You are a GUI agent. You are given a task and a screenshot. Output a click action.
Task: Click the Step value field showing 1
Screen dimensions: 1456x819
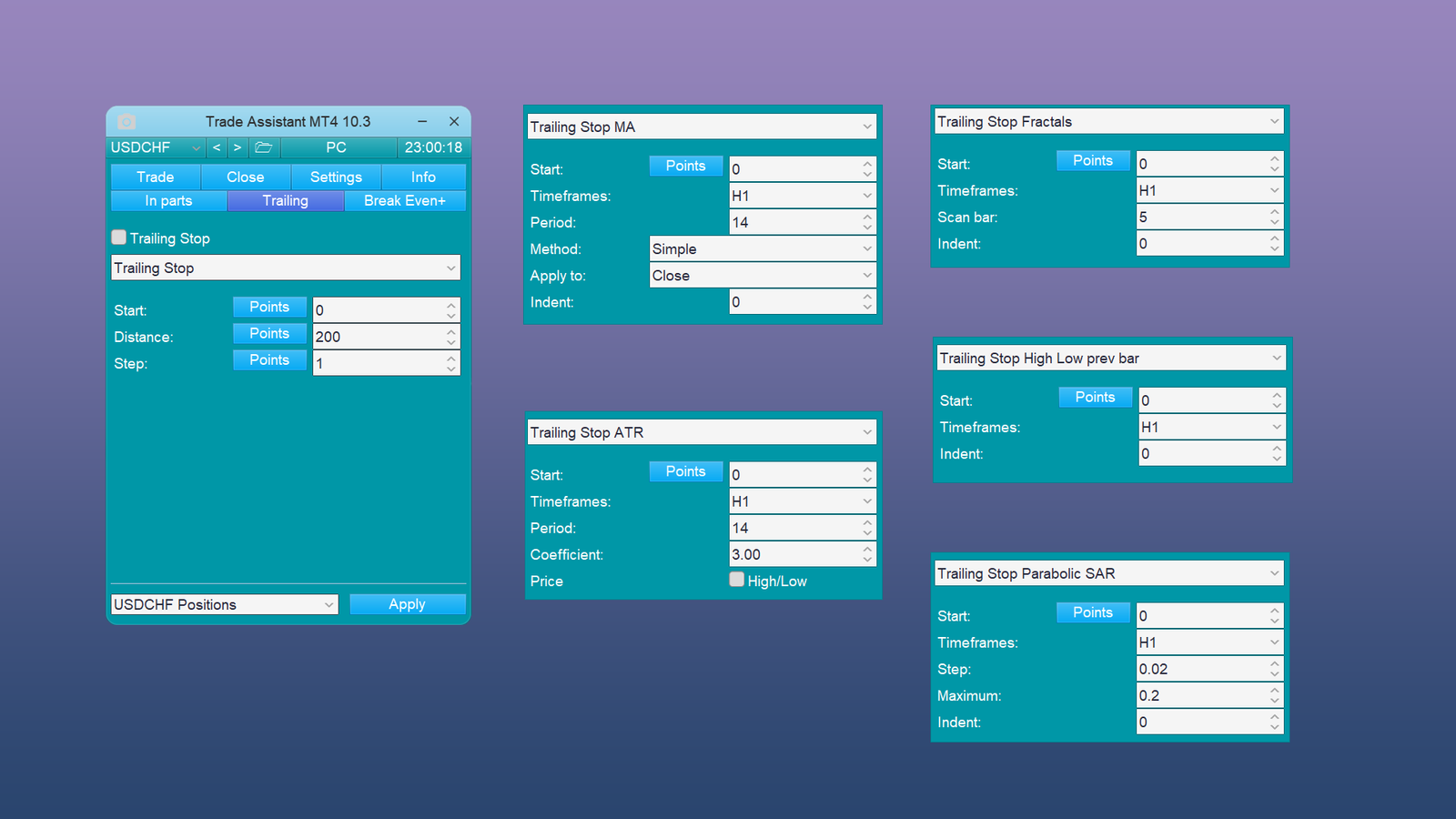pyautogui.click(x=386, y=363)
